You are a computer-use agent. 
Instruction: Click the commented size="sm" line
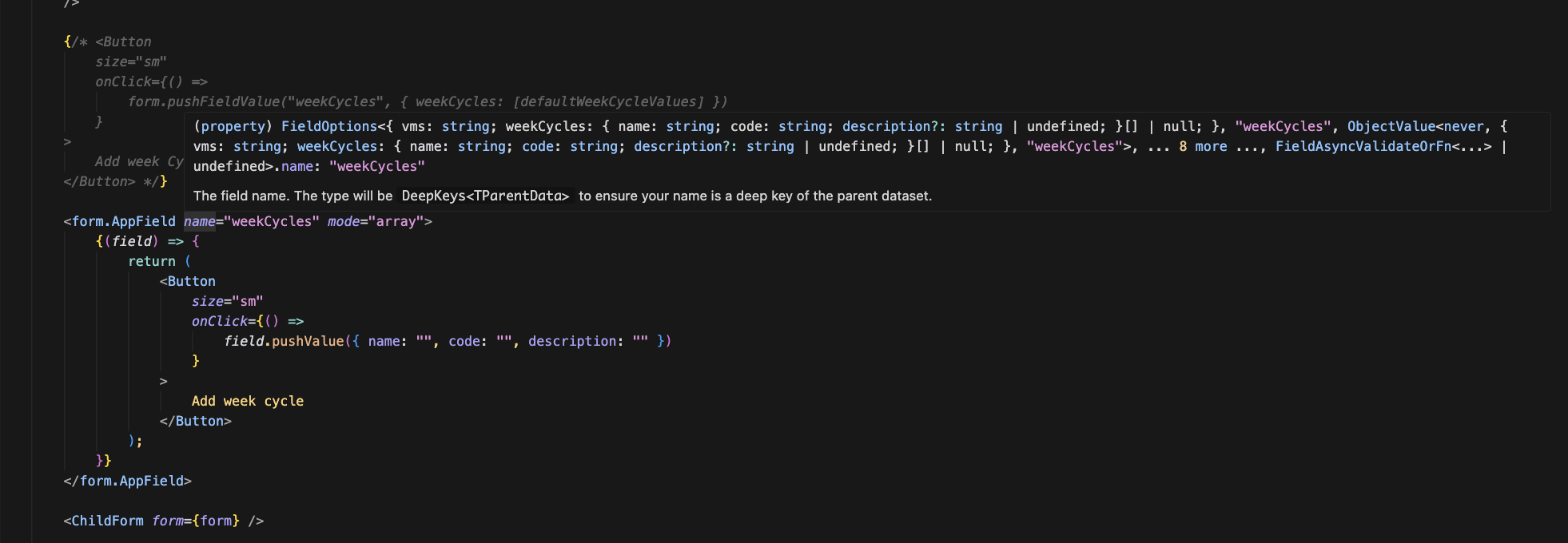[131, 61]
